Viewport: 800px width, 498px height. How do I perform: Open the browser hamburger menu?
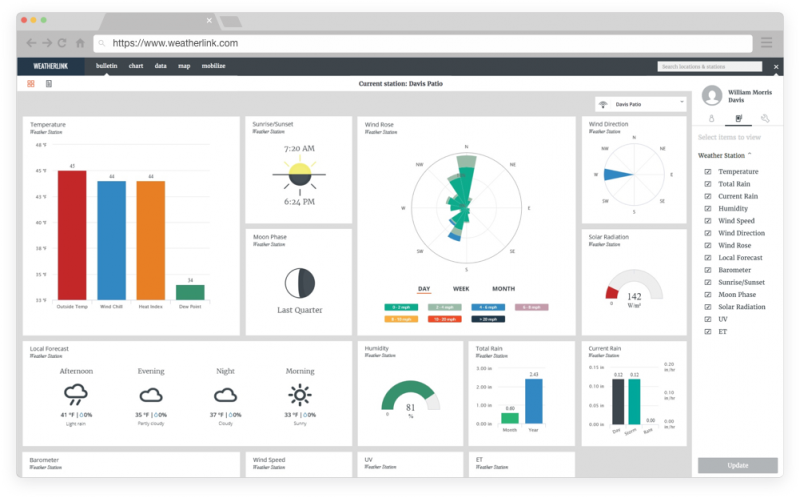766,43
